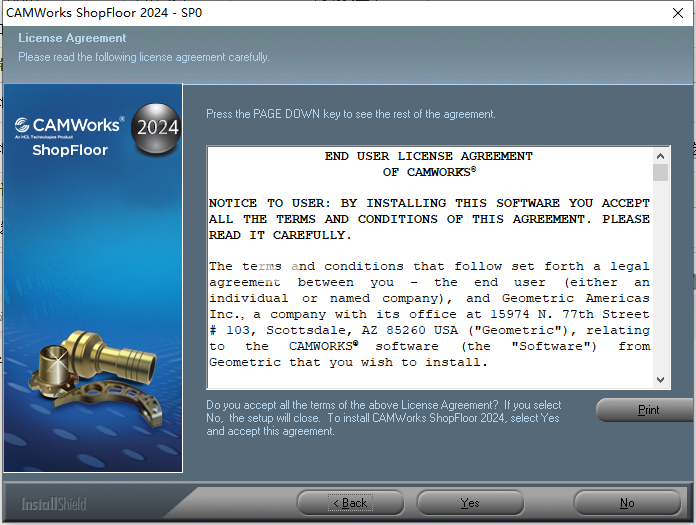
Task: Close the CAMWorks ShopFloor installer window
Action: click(x=678, y=13)
